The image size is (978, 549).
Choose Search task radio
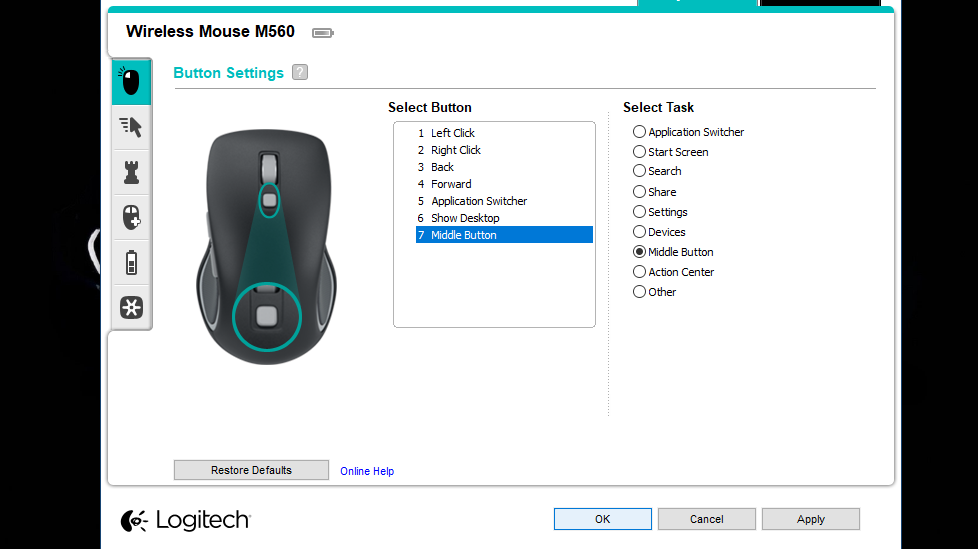639,171
